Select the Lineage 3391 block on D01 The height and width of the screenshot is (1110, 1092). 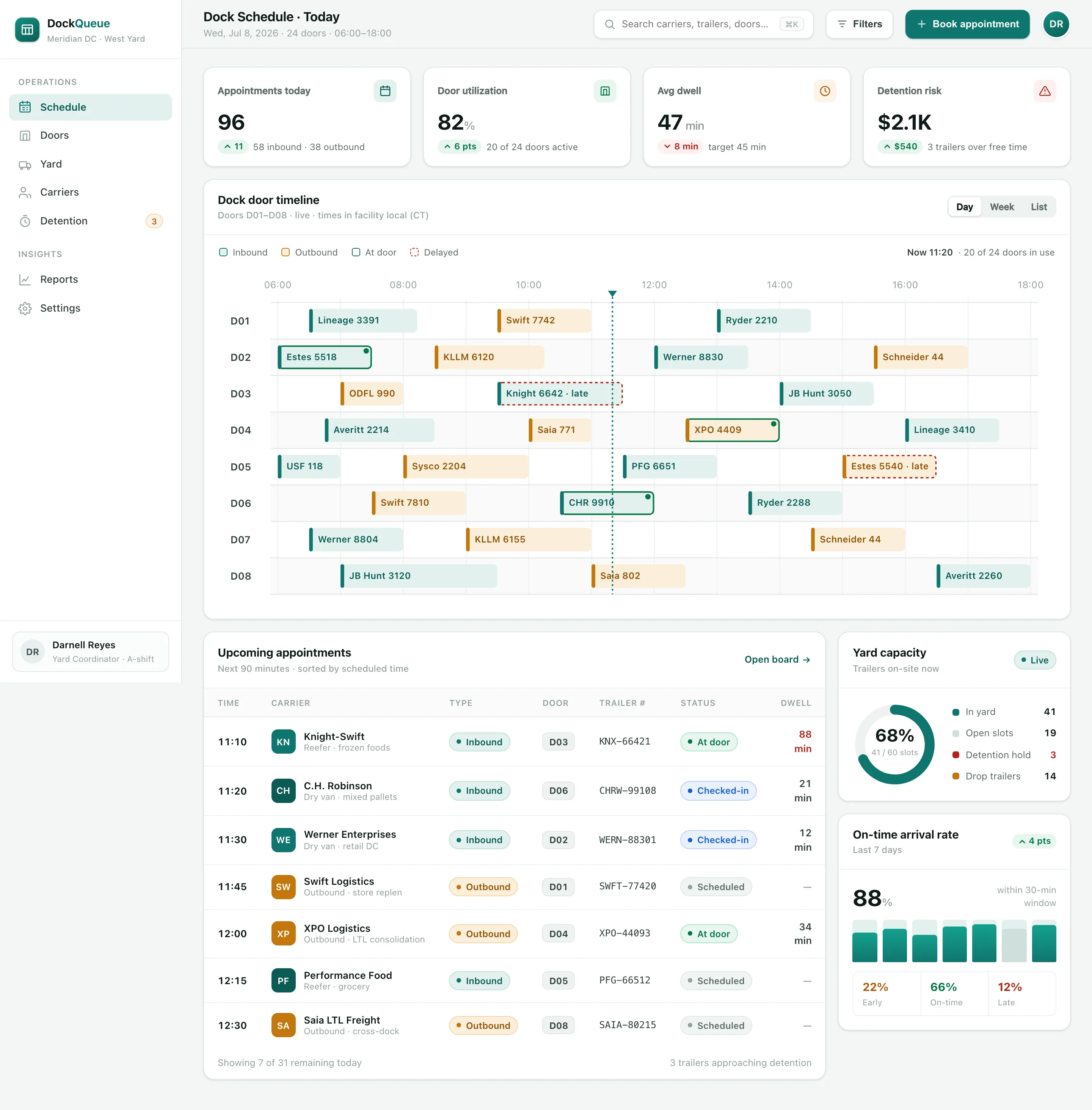(x=363, y=320)
